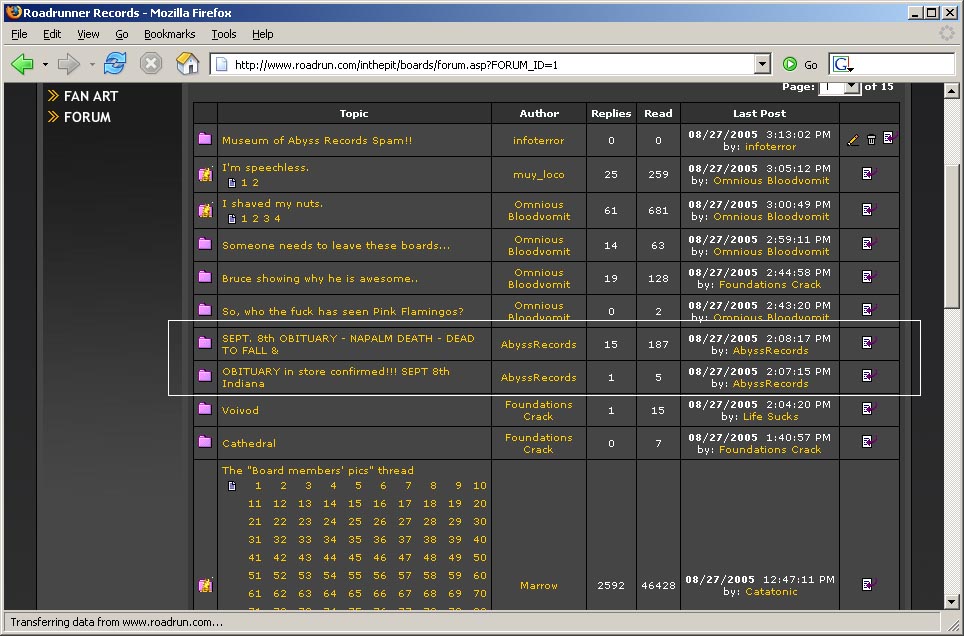Open Catatonic's profile from the Last Post column

(x=771, y=592)
